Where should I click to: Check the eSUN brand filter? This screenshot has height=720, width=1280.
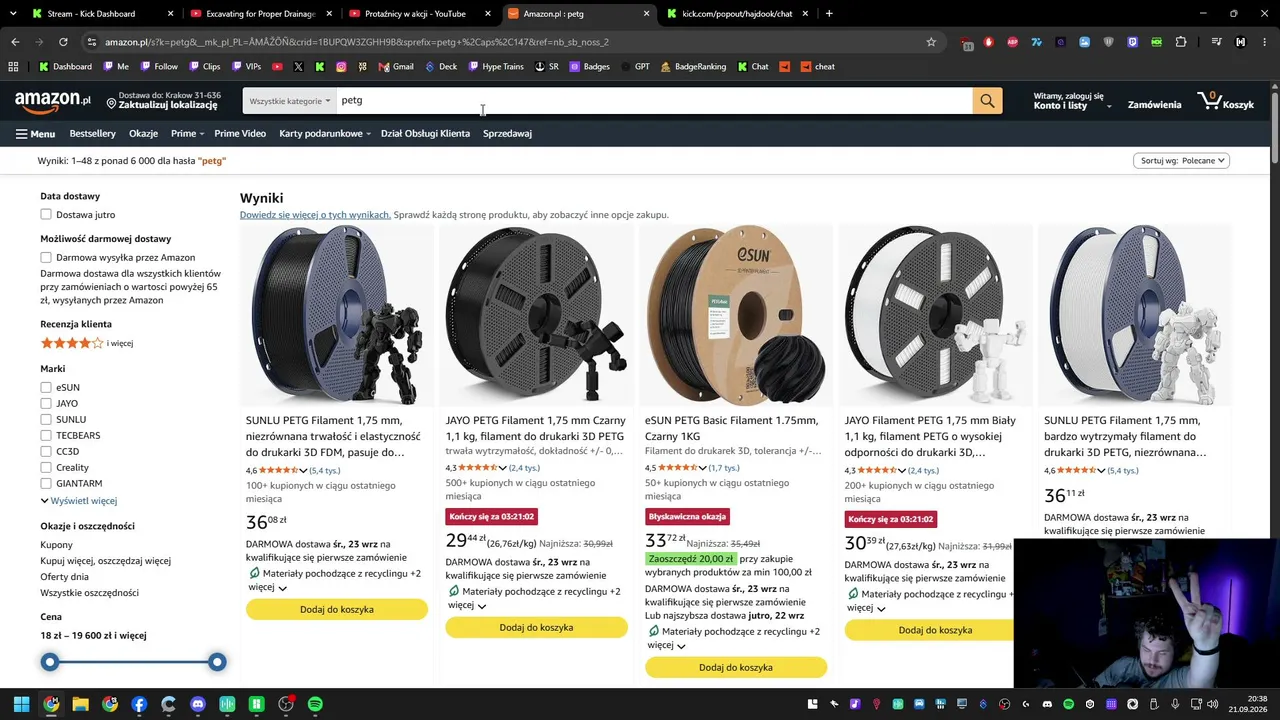click(46, 388)
